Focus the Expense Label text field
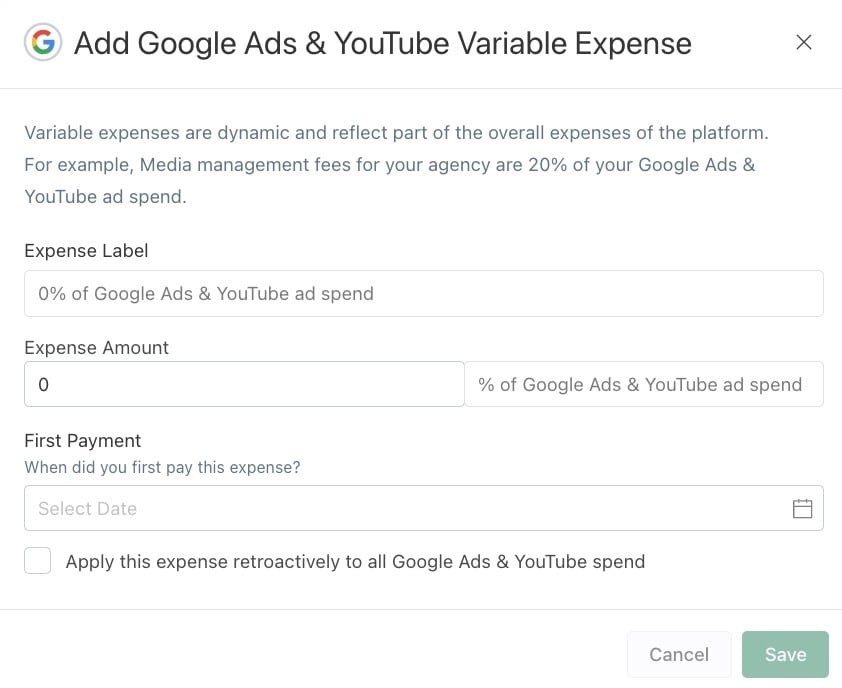Screen dimensions: 842x688 click(x=423, y=294)
